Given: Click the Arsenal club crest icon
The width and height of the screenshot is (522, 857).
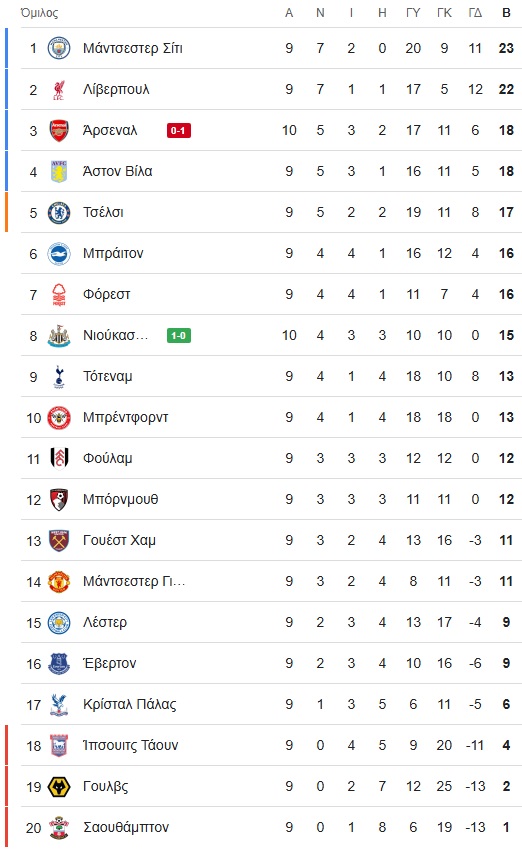Looking at the screenshot, I should 59,130.
